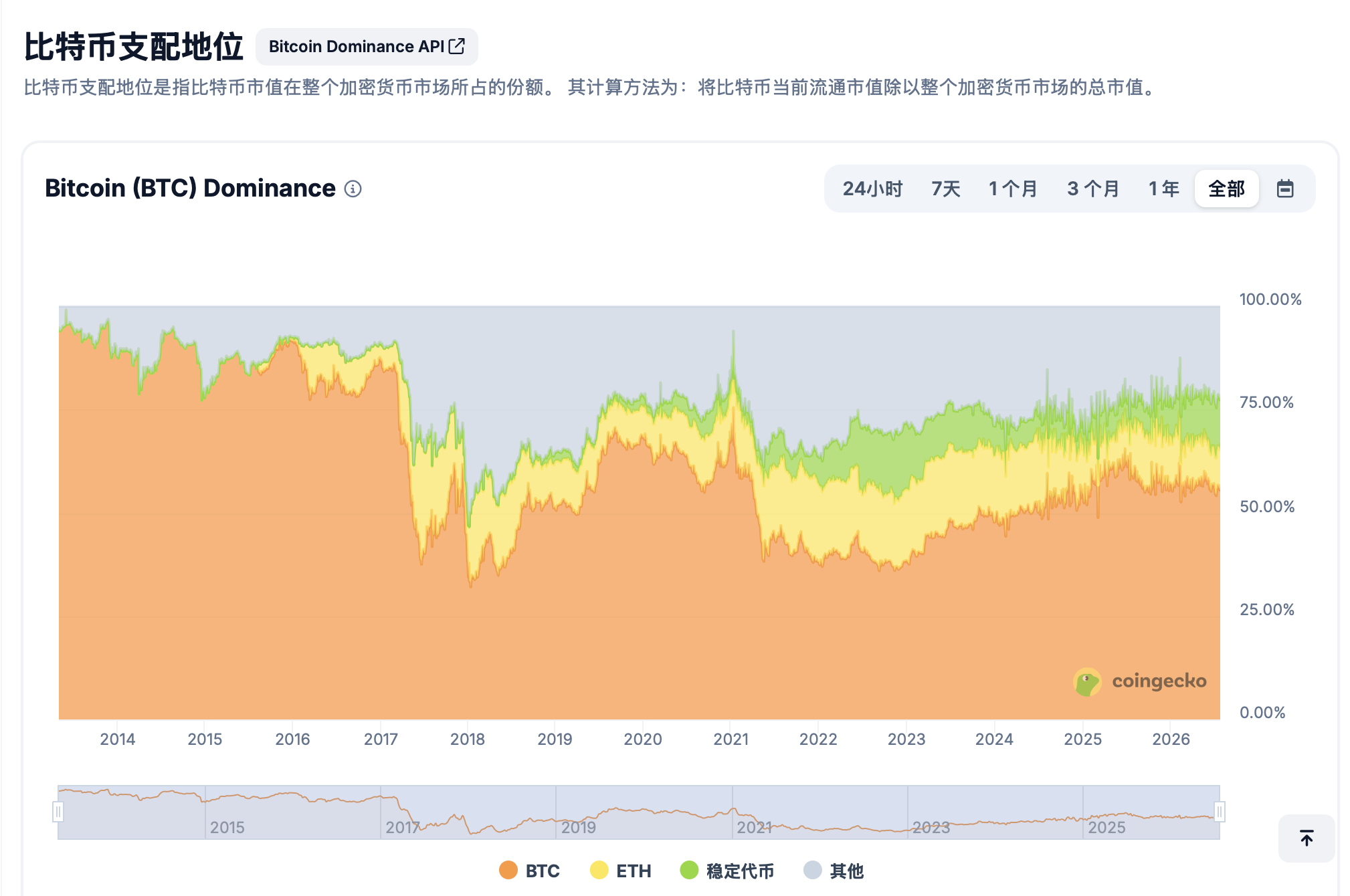Click the navigator mini chart at 2023
The width and height of the screenshot is (1350, 896).
coord(931,827)
